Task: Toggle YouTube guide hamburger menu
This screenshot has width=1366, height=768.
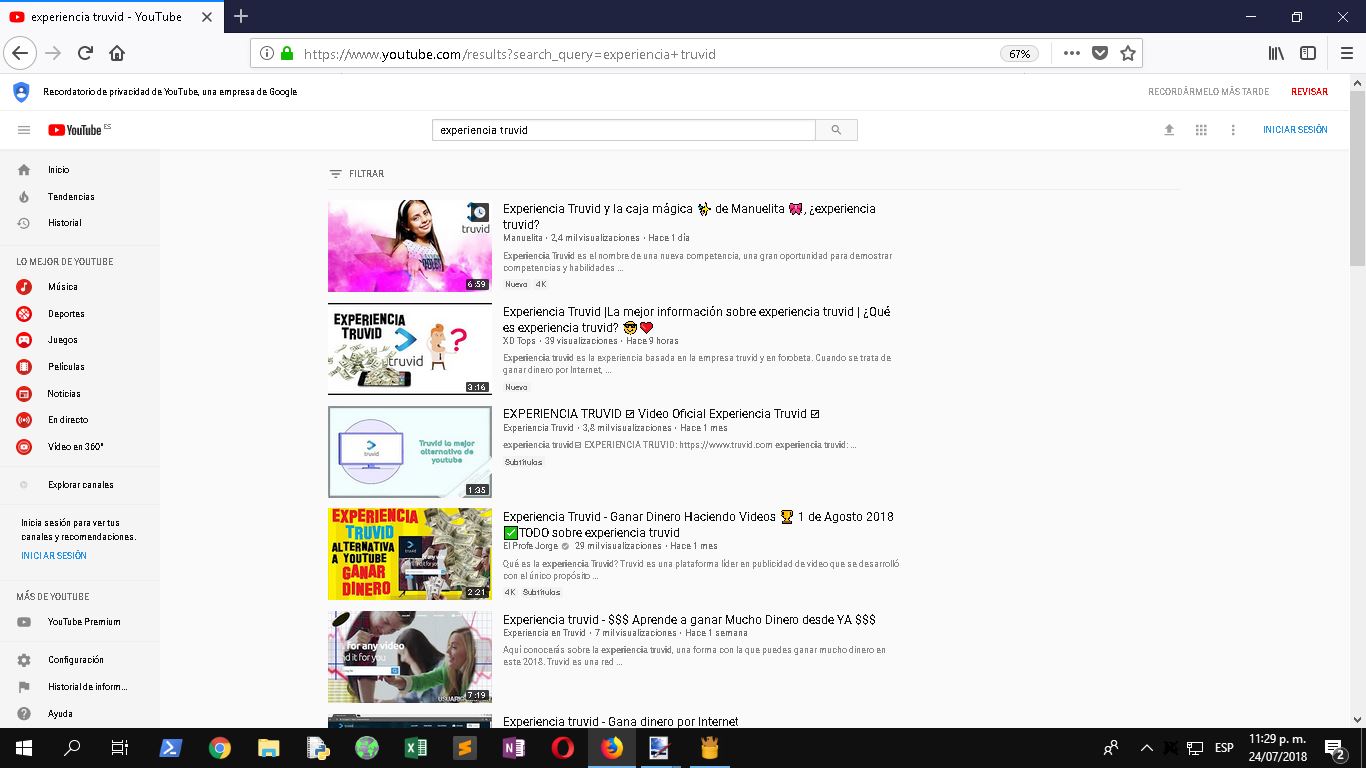Action: 24,130
